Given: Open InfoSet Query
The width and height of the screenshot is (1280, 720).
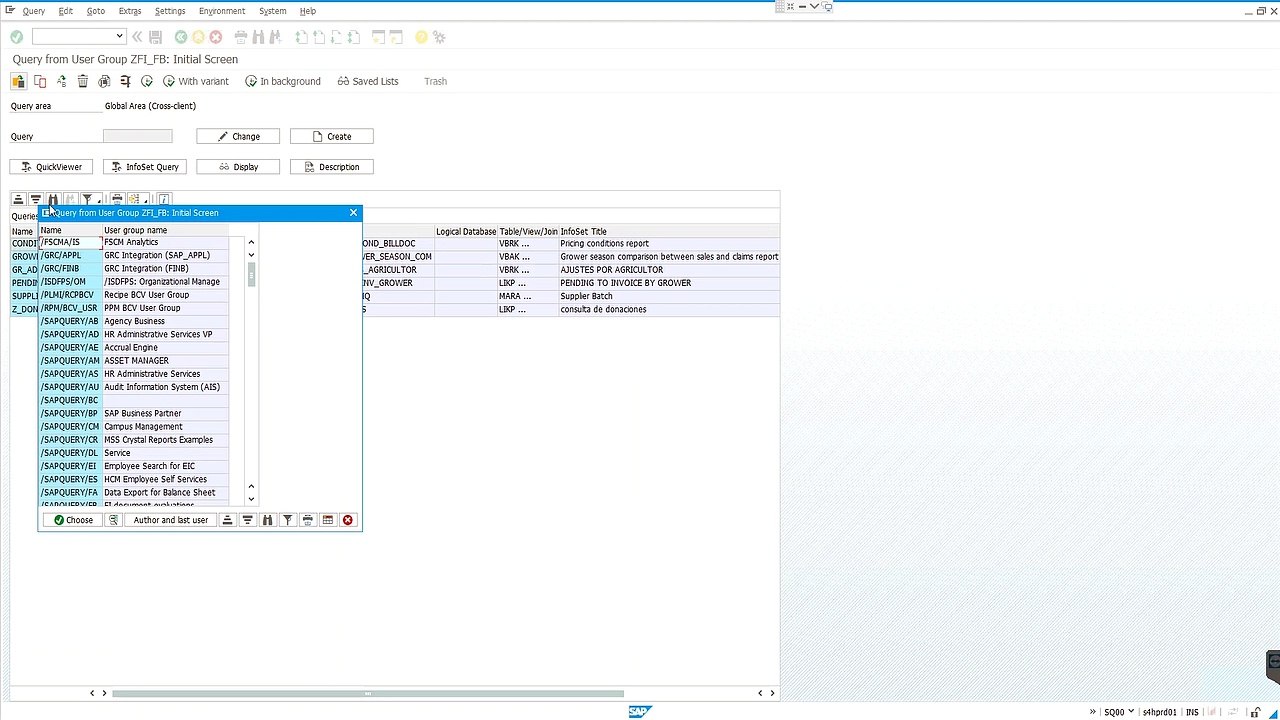Looking at the screenshot, I should [144, 166].
